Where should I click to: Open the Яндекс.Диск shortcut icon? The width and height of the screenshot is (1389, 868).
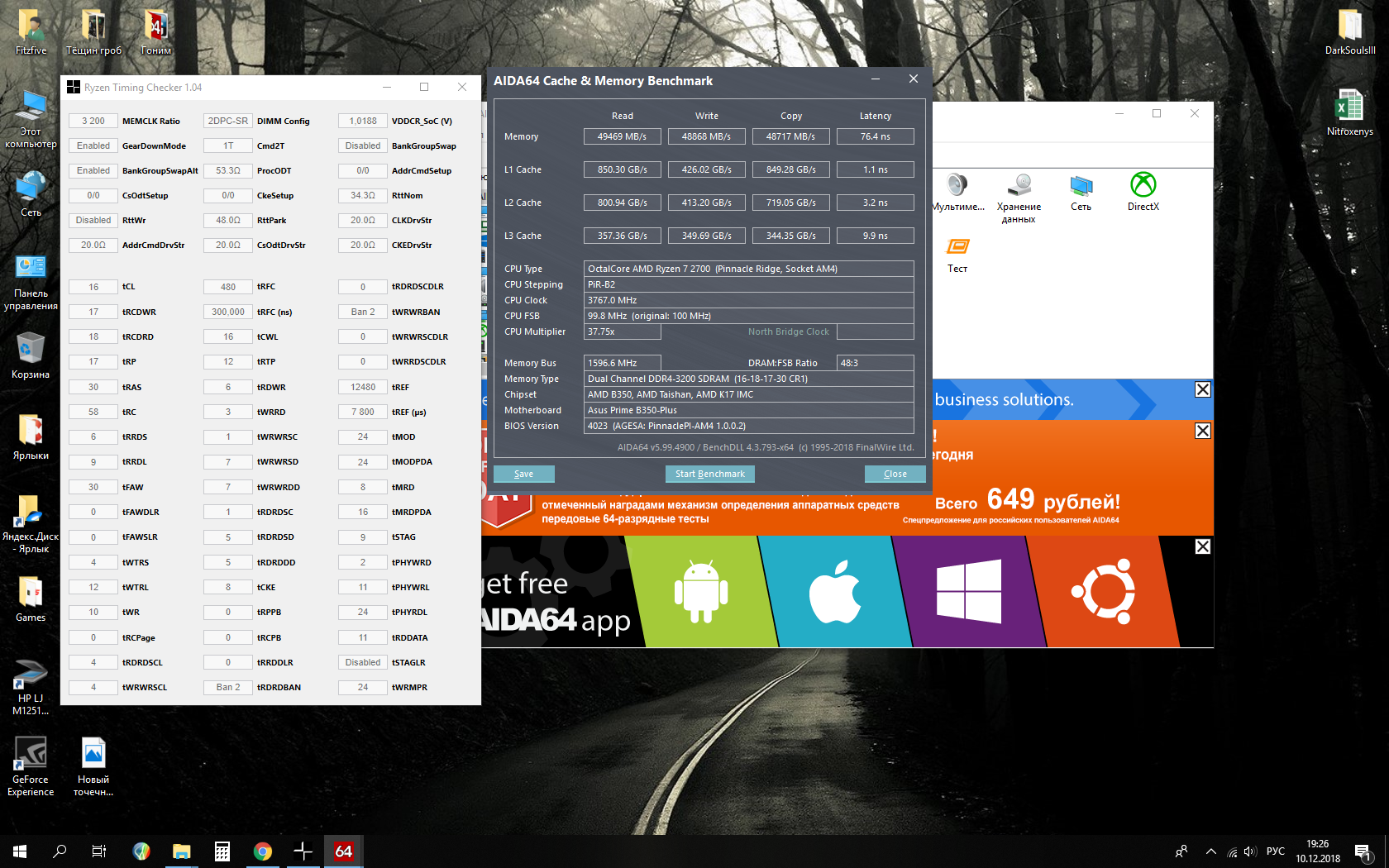31,524
